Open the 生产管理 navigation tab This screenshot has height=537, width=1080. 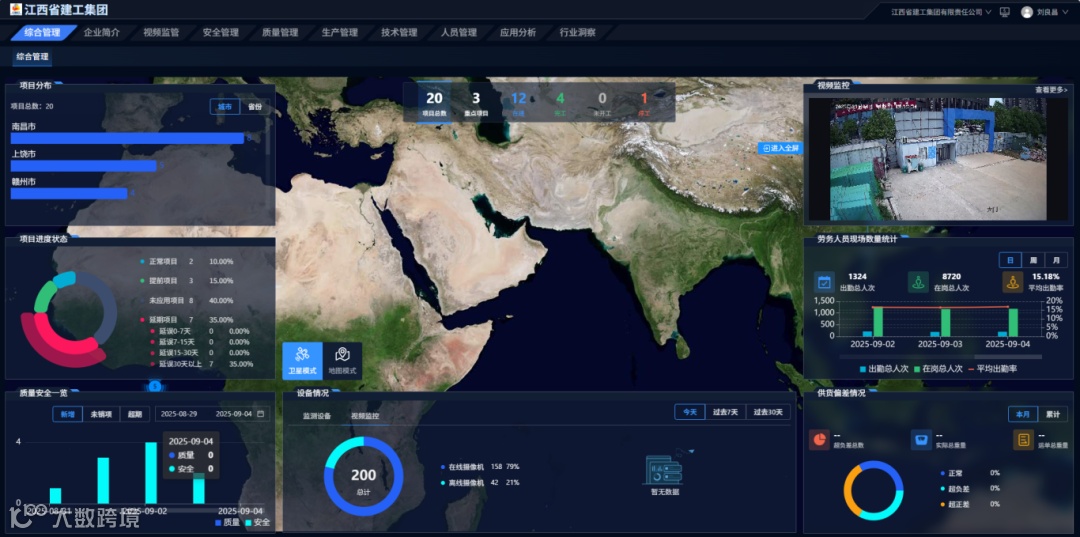pyautogui.click(x=340, y=32)
